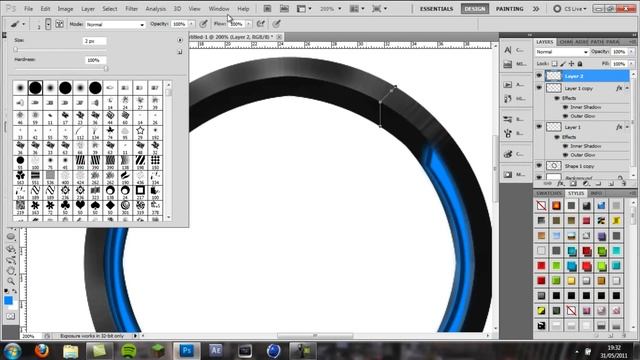Enable tablet pressure for size icon

[277, 24]
